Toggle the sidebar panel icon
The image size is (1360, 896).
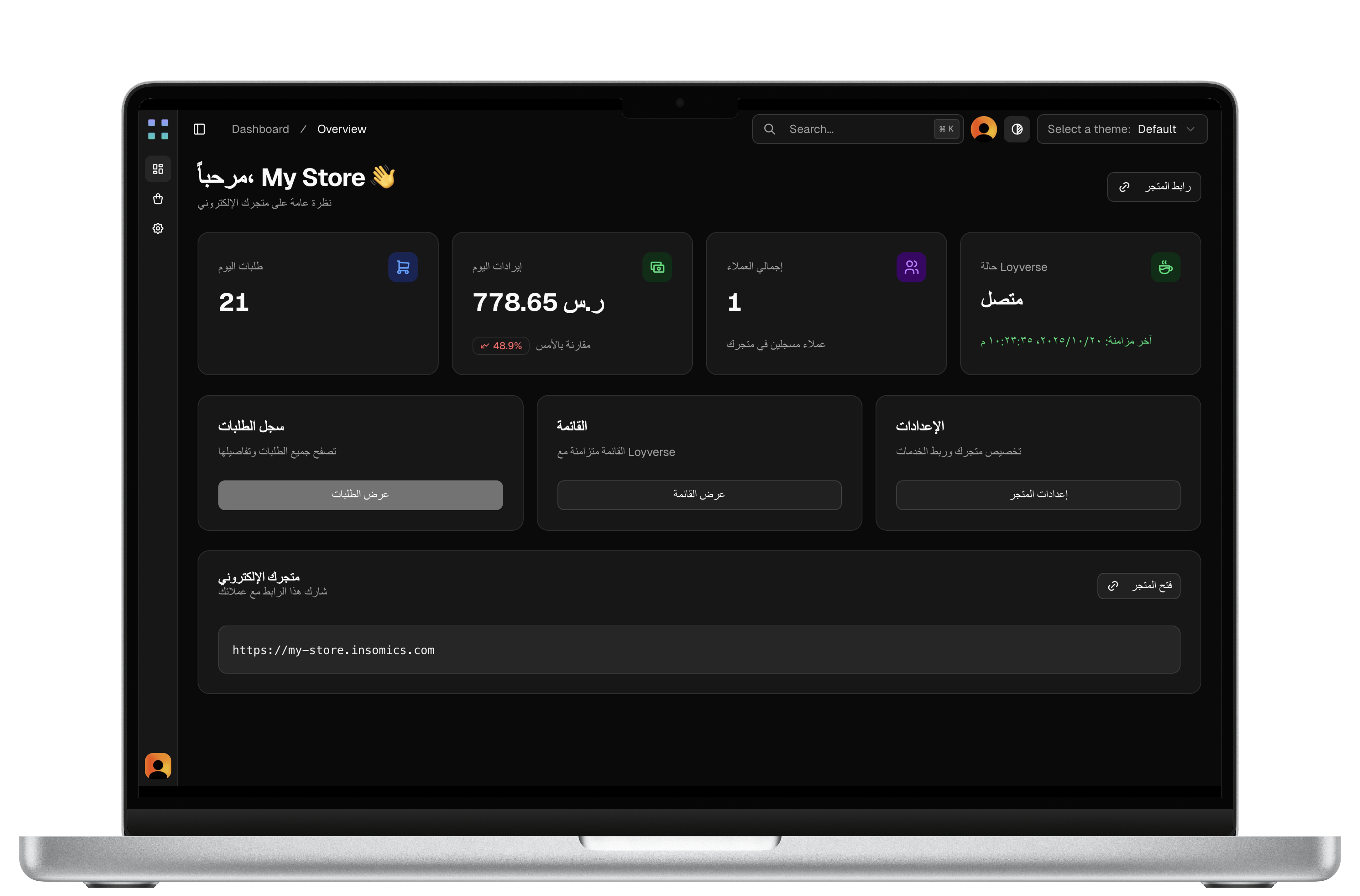[199, 129]
